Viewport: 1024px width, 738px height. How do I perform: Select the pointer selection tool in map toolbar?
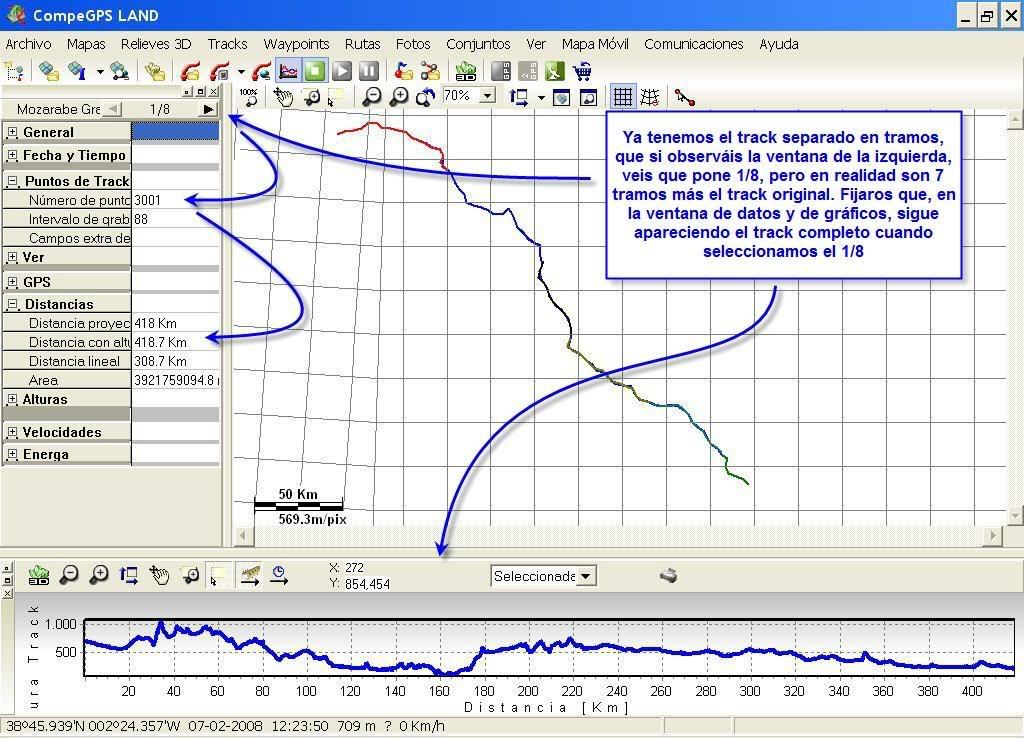pos(335,97)
